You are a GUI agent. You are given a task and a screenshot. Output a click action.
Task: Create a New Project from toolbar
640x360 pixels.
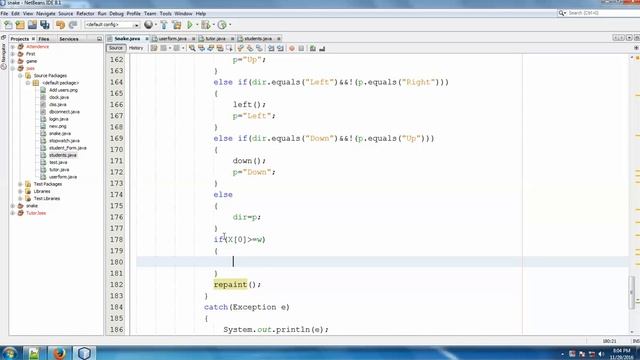click(x=20, y=25)
